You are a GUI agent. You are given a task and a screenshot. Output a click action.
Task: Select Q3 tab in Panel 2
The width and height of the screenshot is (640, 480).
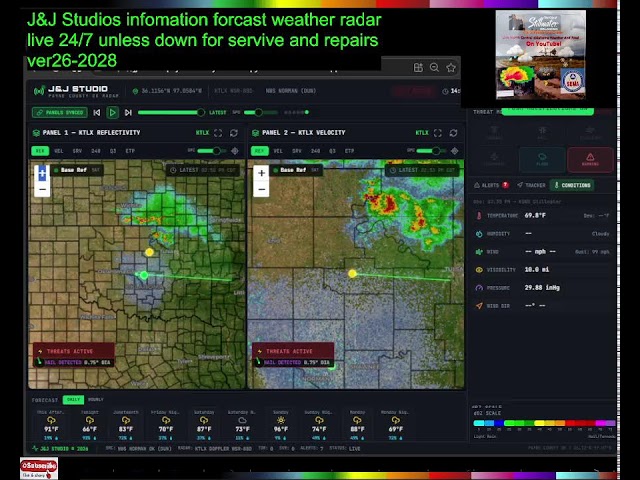click(x=333, y=151)
